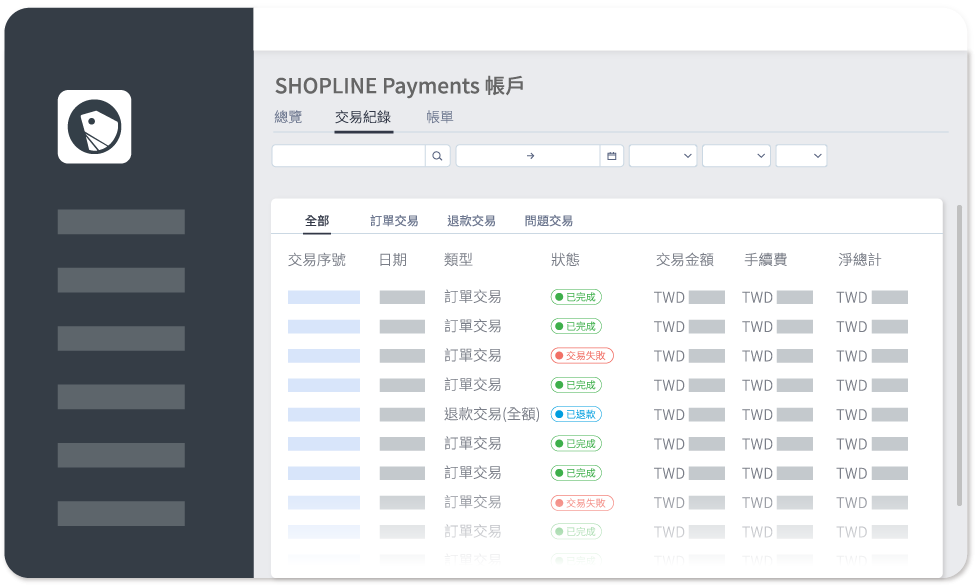Click the 類型 column header
The image size is (977, 586).
pos(458,259)
